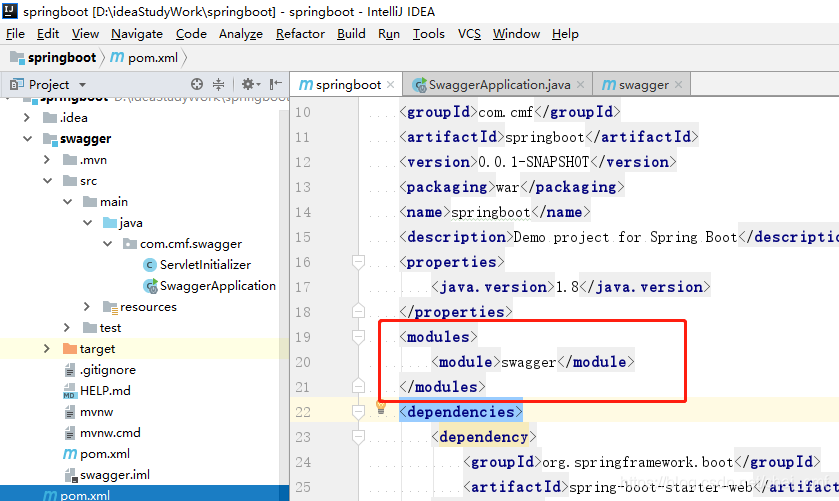Click the resources folder icon
The image size is (839, 501).
110,307
